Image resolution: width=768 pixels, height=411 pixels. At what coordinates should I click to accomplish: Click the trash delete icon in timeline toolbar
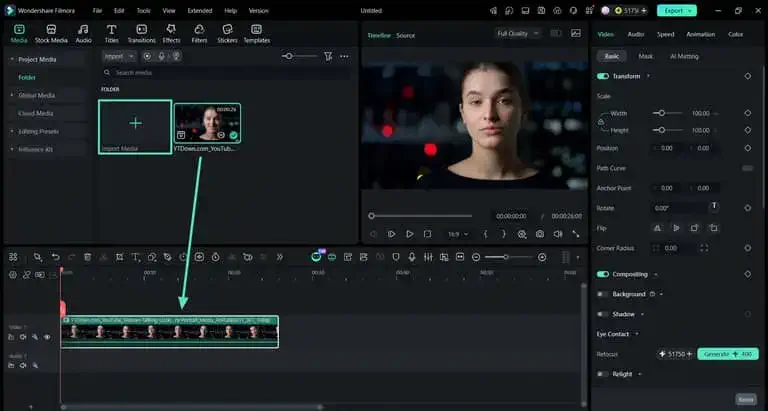click(87, 257)
